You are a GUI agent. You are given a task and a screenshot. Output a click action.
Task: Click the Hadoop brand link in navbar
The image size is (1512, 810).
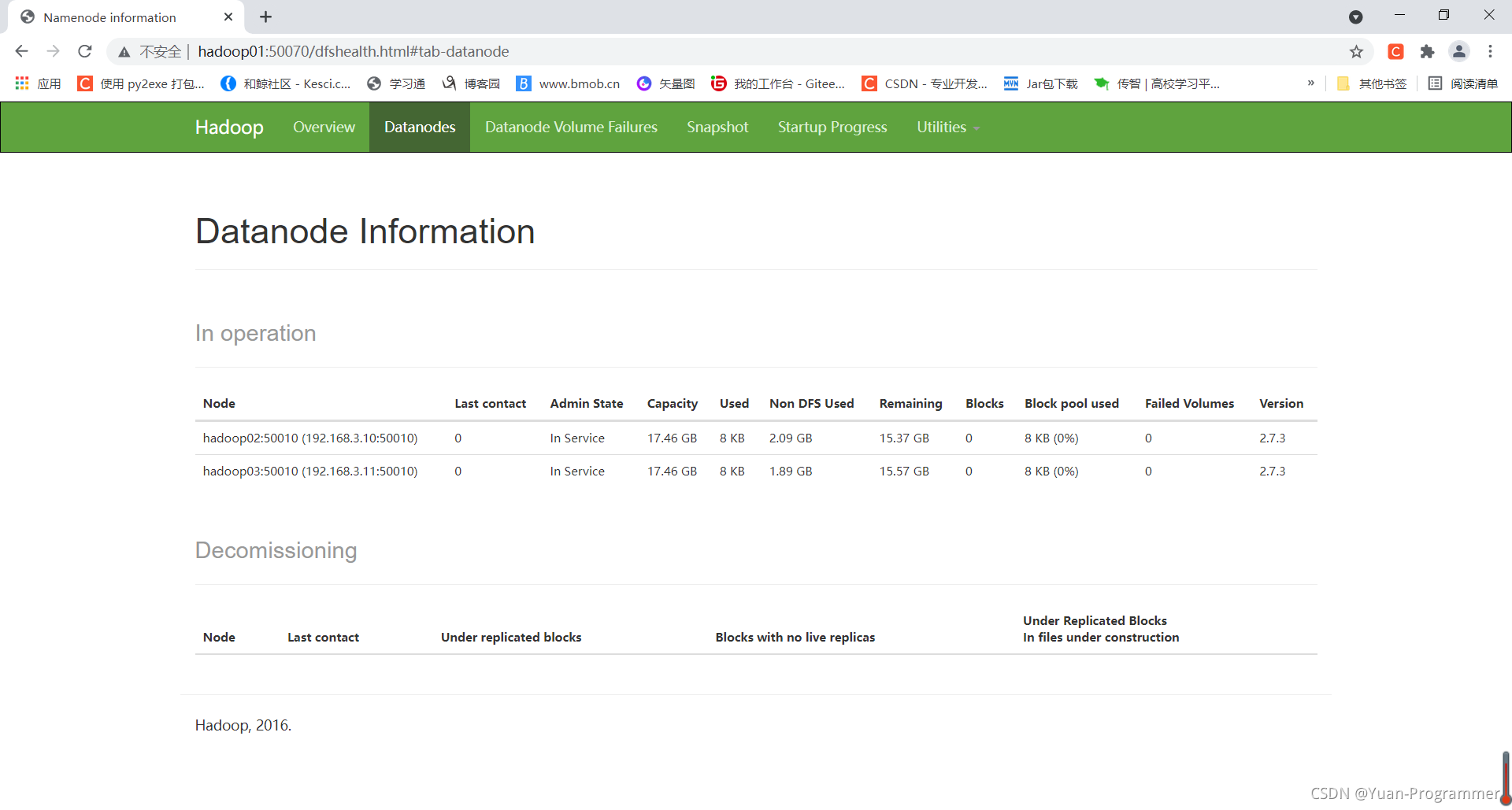229,127
